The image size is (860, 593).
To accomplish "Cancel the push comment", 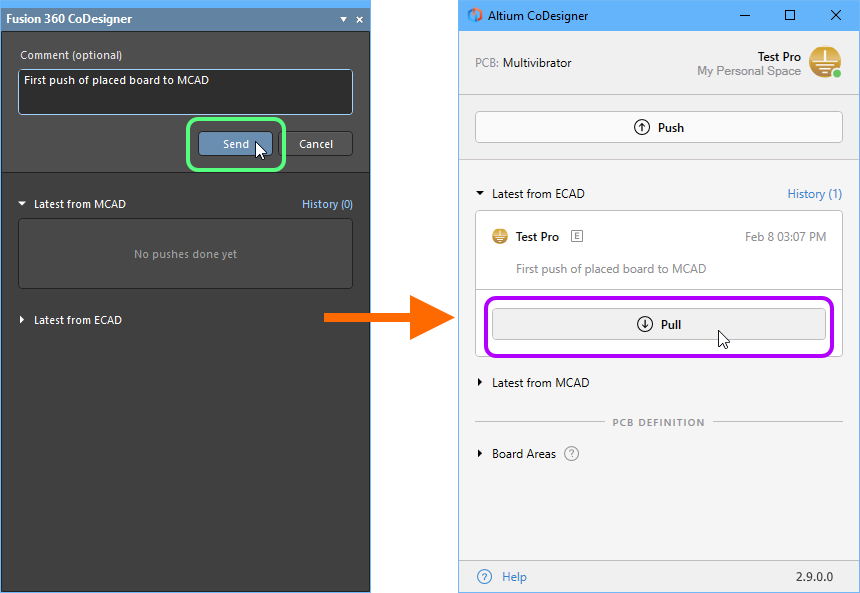I will (x=316, y=144).
